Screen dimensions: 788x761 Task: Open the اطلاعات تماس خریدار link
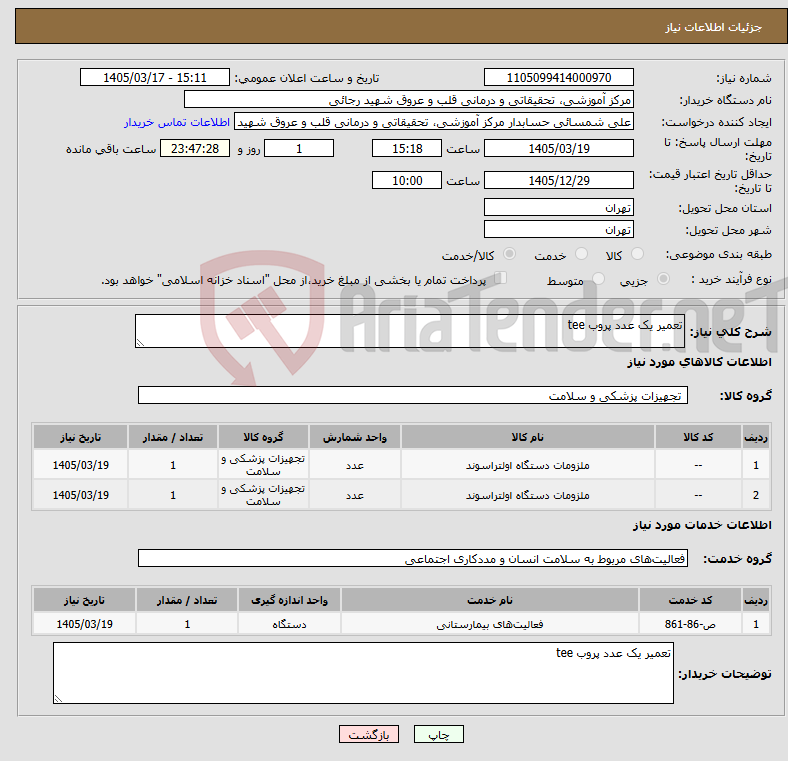177,122
